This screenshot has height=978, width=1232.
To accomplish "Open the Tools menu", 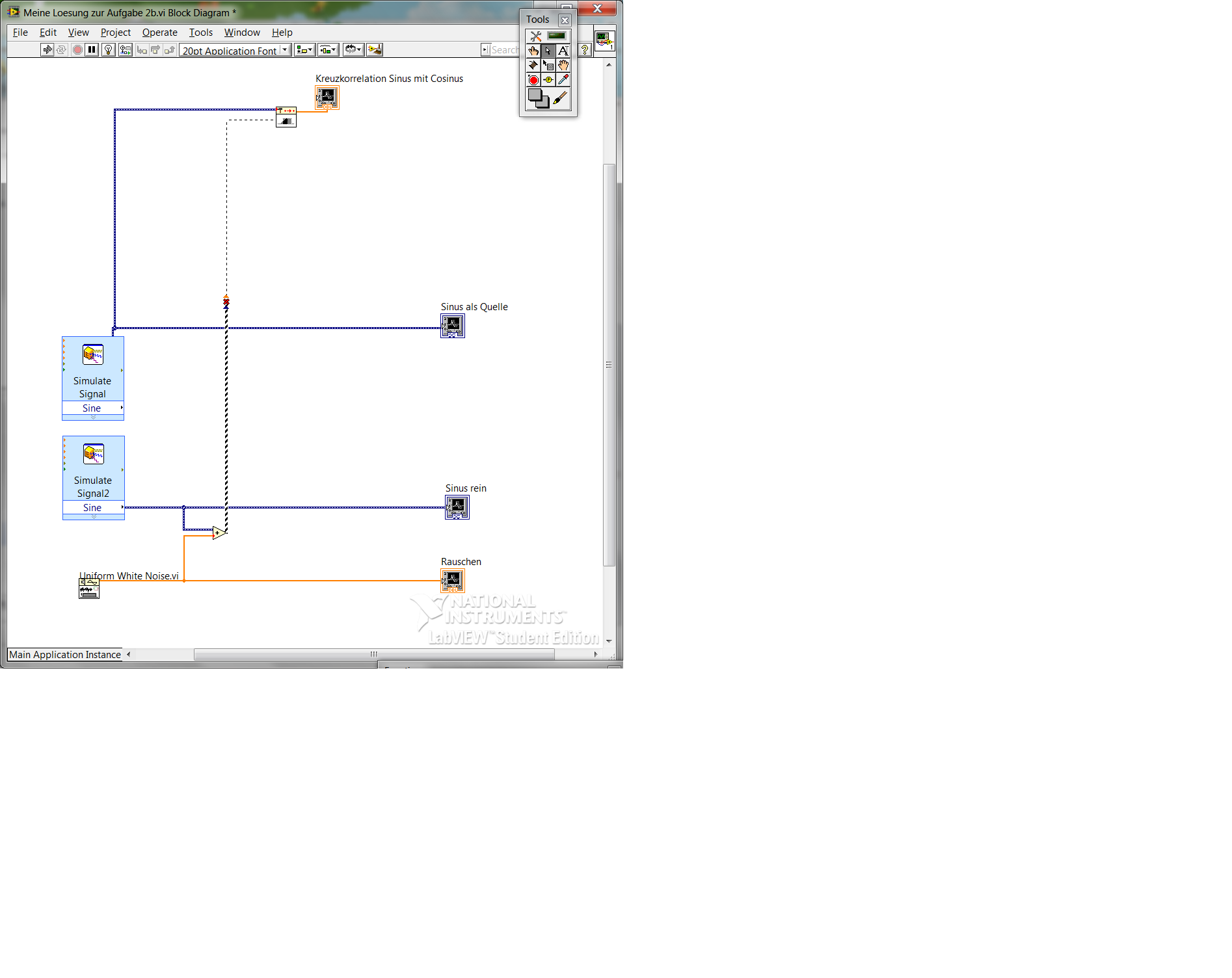I will 201,33.
